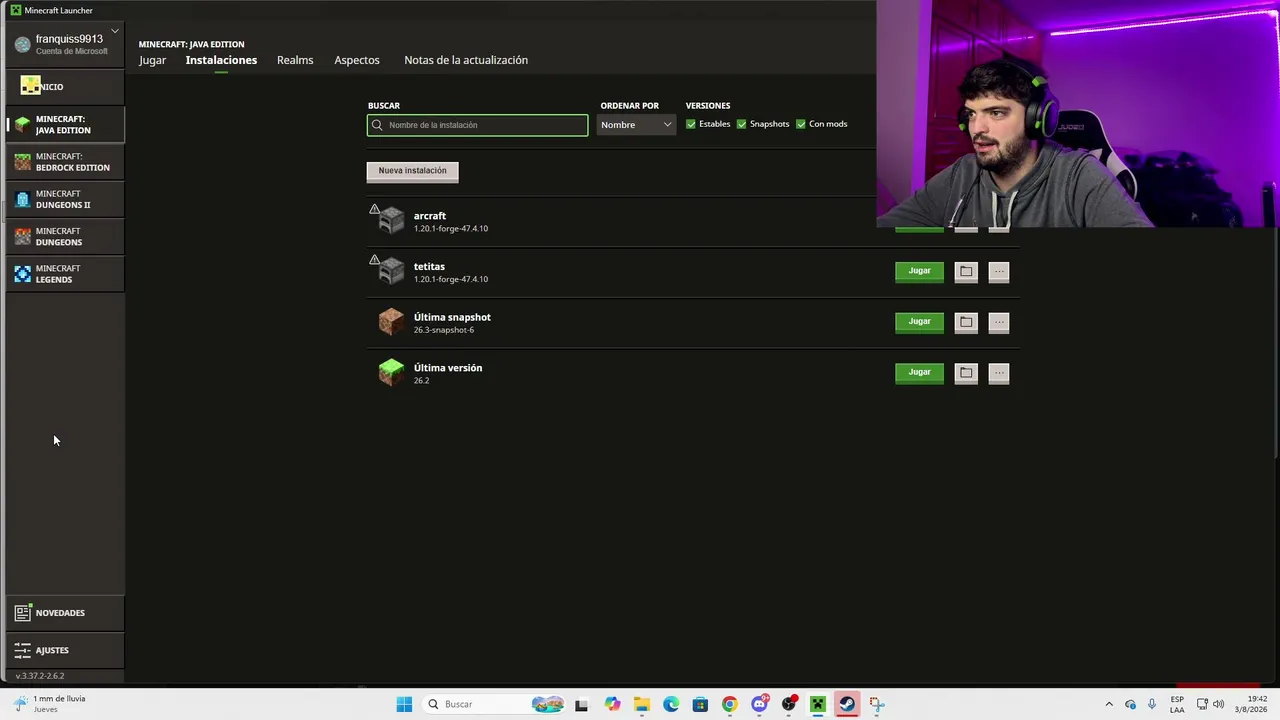Image resolution: width=1280 pixels, height=720 pixels.
Task: Launch Última snapshot with its Jugar button
Action: [919, 322]
